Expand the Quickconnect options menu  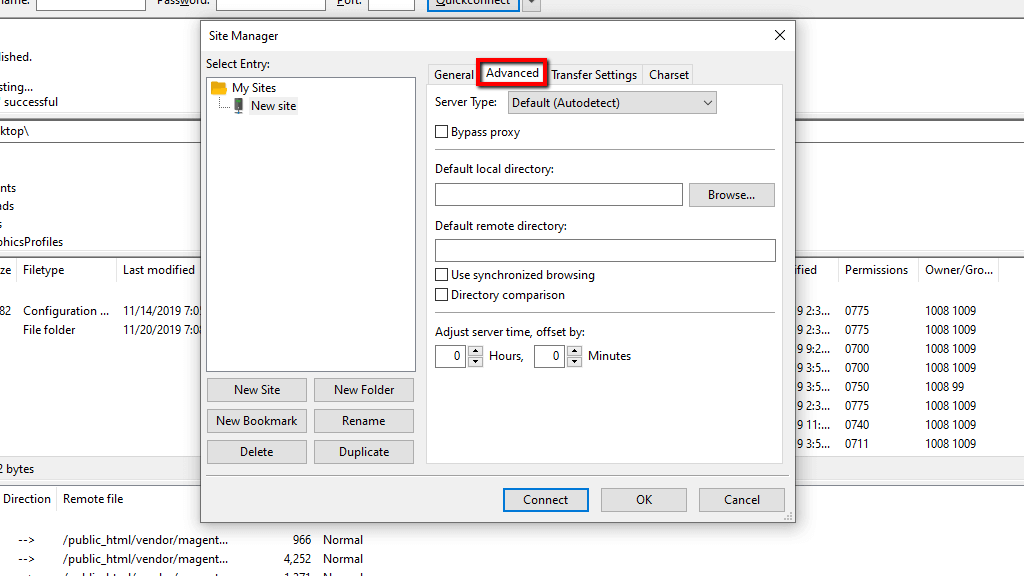[x=530, y=4]
